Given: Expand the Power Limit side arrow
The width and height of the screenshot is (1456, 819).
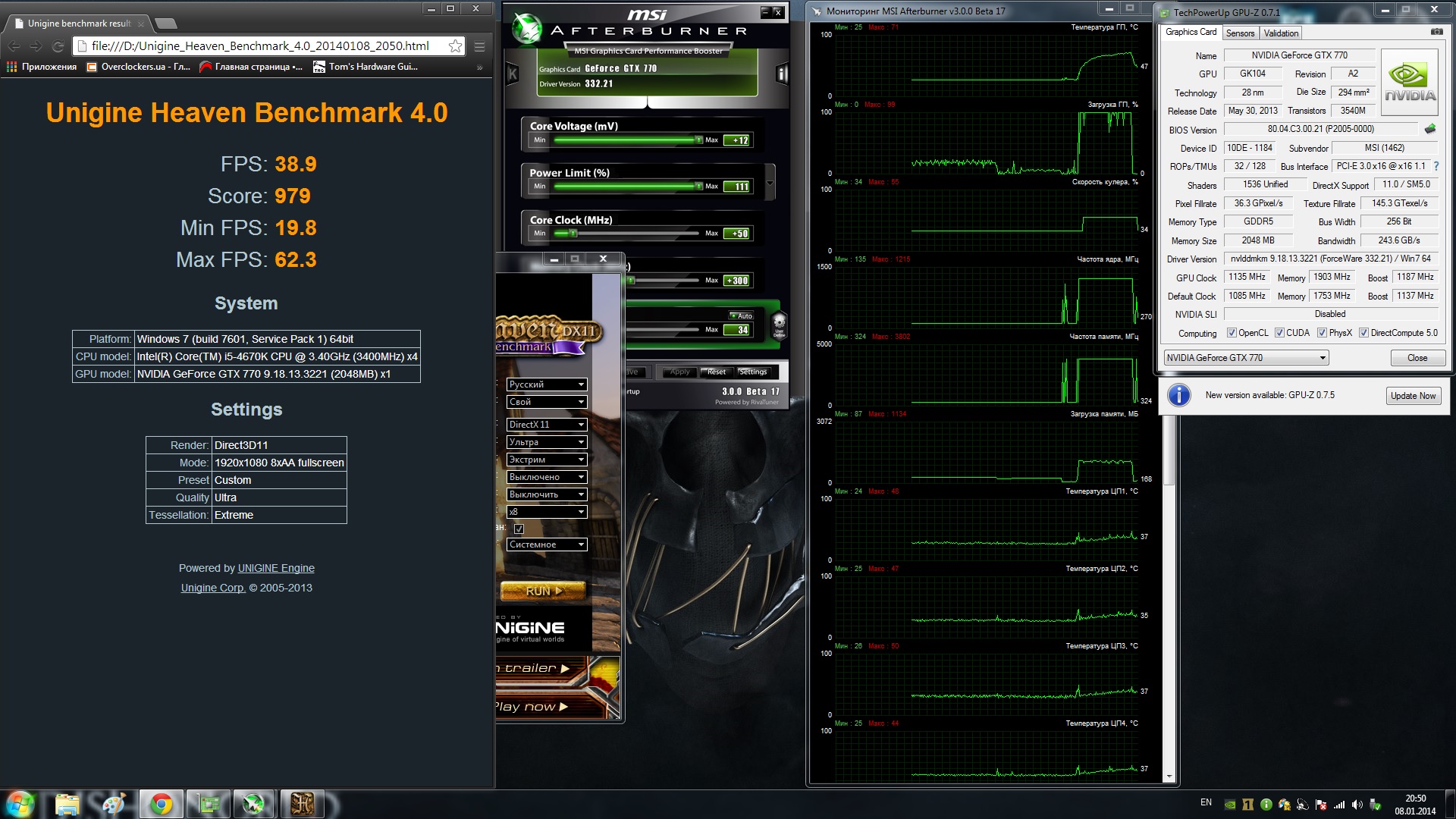Looking at the screenshot, I should pos(770,183).
